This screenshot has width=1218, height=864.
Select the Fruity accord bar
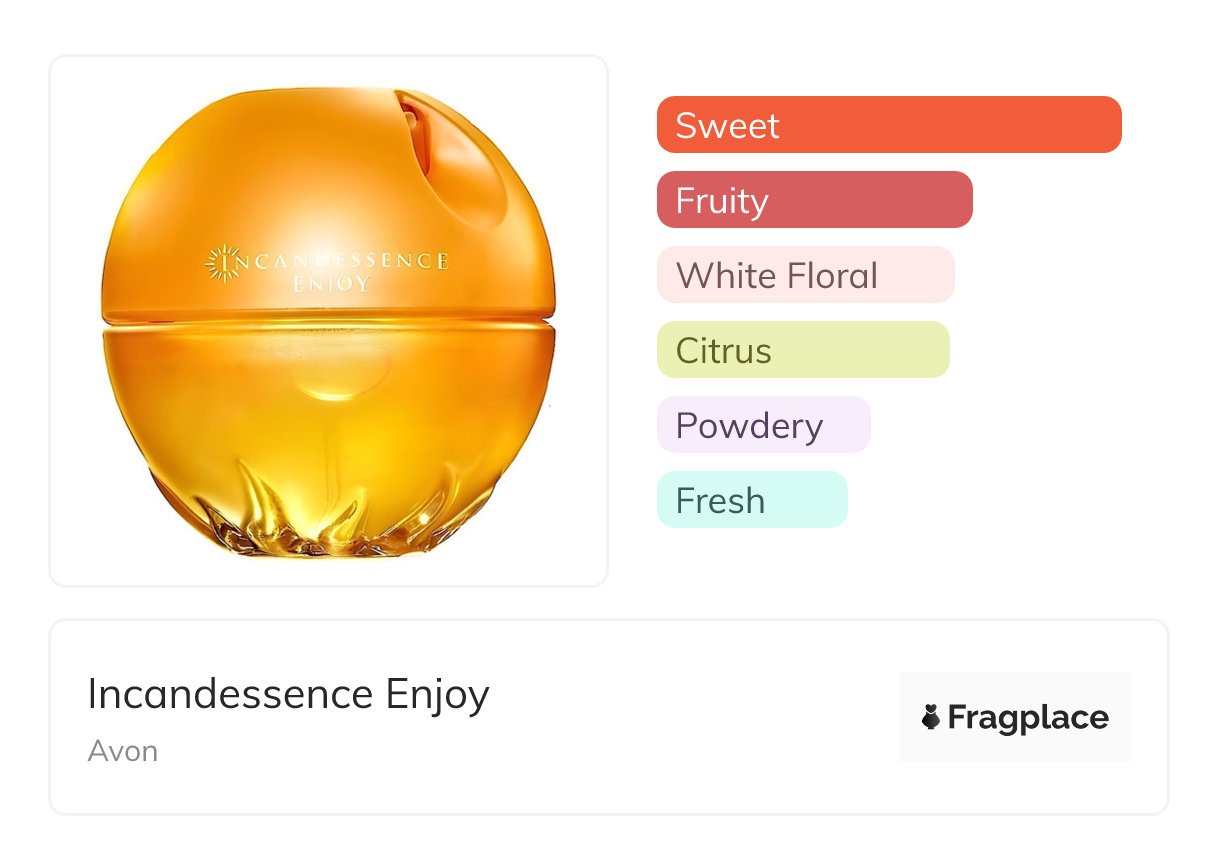[x=815, y=200]
